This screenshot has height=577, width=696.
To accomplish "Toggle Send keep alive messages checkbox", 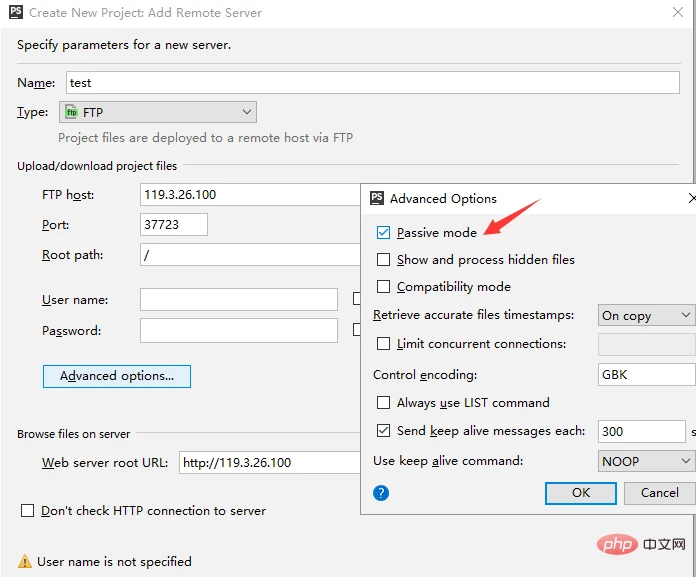I will (383, 431).
